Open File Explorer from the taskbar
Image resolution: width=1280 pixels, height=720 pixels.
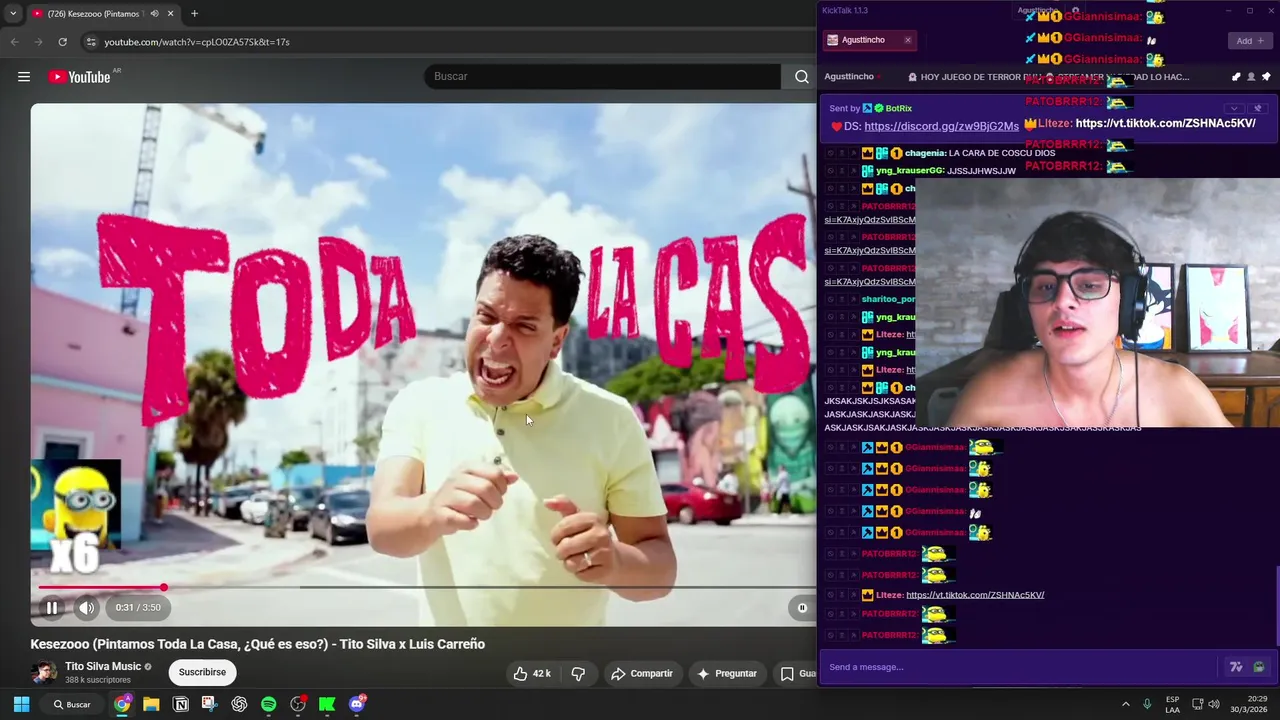pos(151,704)
